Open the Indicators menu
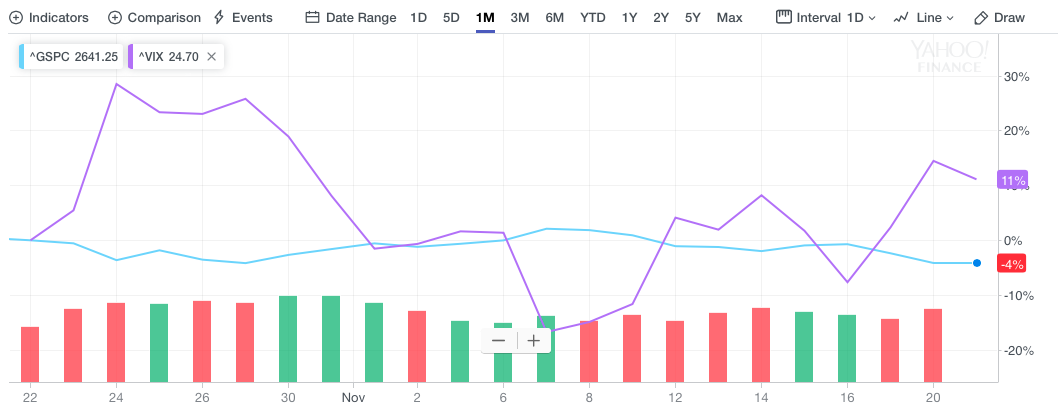Image resolution: width=1058 pixels, height=412 pixels. click(49, 18)
